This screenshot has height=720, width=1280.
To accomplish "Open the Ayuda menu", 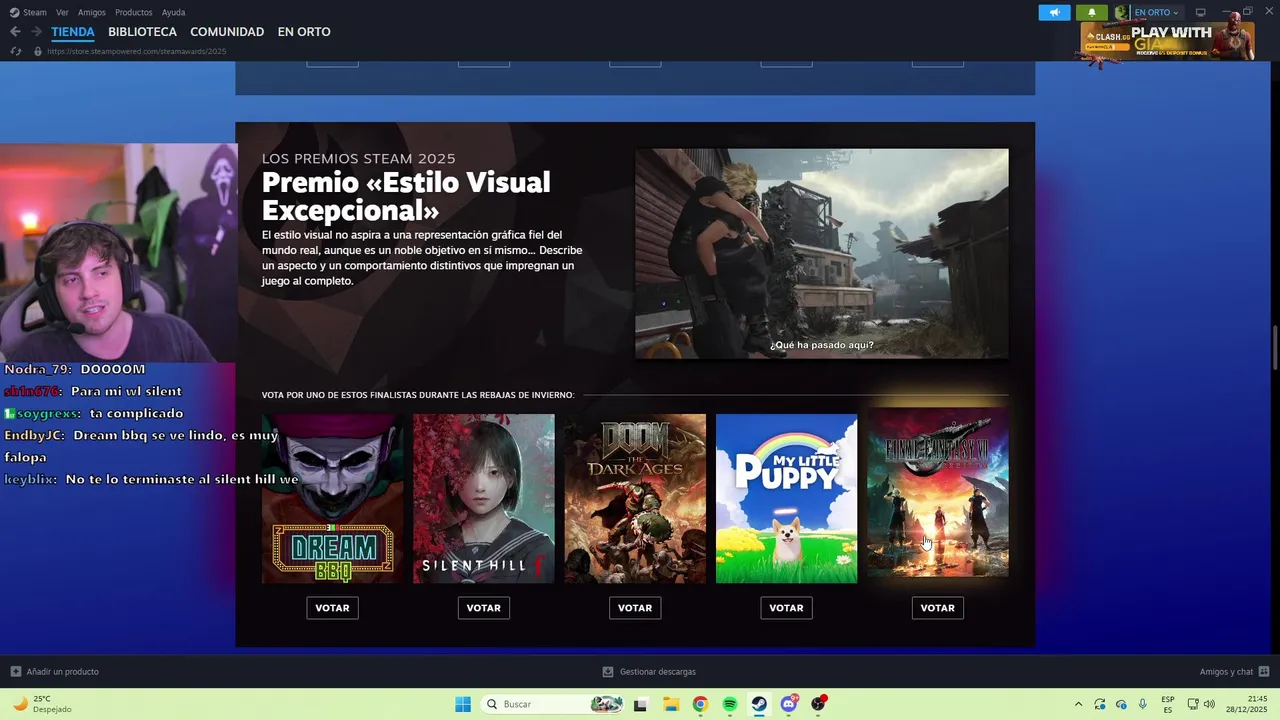I will click(x=173, y=12).
